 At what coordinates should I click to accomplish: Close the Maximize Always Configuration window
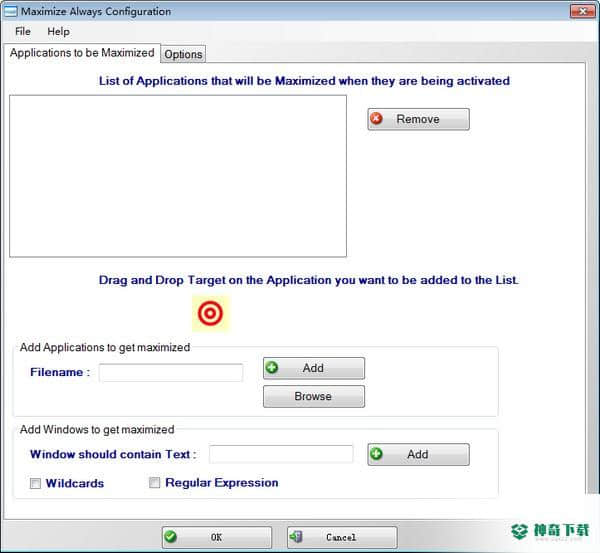tap(582, 11)
